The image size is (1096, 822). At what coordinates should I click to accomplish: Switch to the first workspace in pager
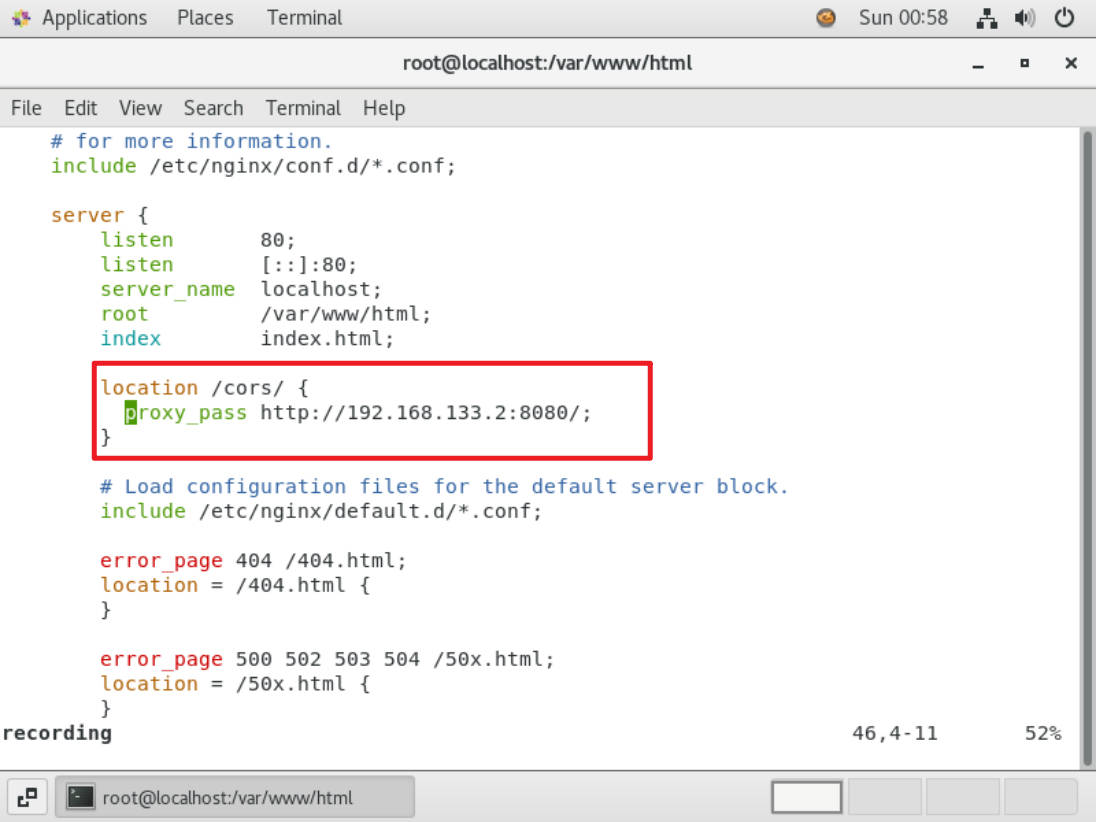(807, 797)
